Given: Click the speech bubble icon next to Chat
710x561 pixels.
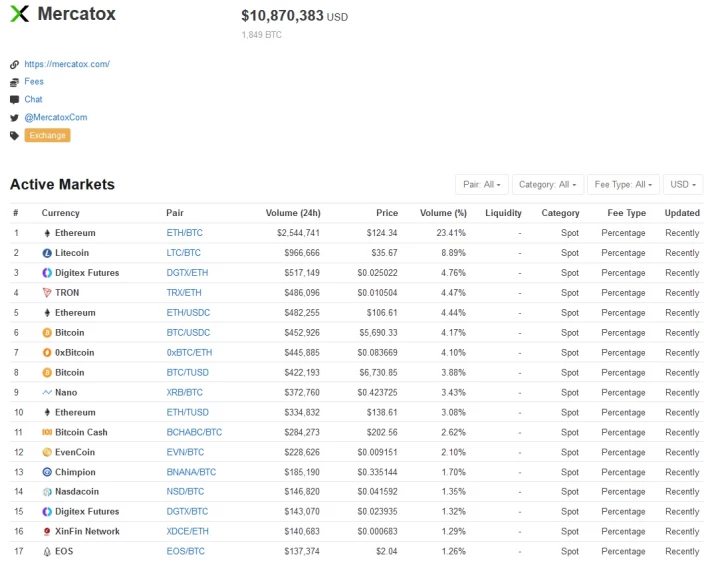Looking at the screenshot, I should point(14,100).
